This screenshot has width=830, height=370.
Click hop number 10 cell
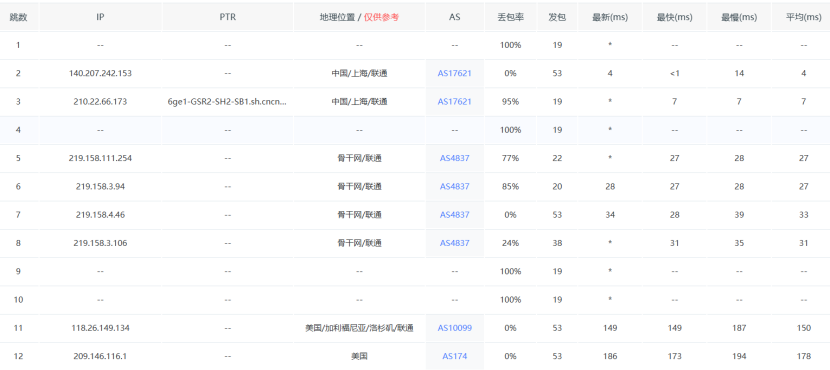click(x=19, y=300)
